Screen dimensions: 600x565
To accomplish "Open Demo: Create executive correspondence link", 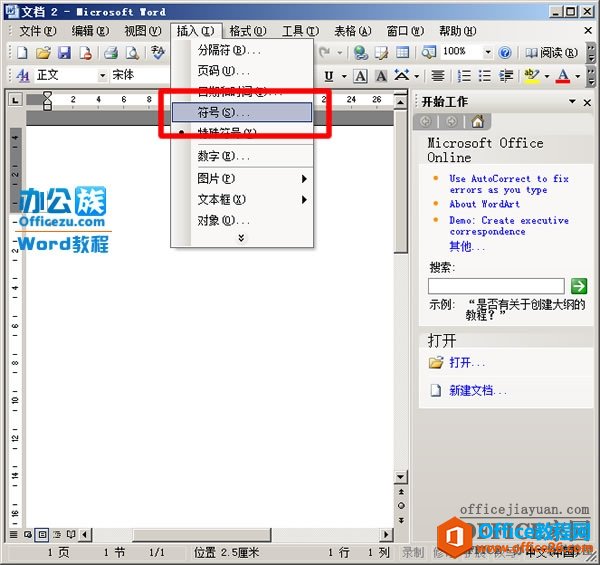I will point(509,226).
